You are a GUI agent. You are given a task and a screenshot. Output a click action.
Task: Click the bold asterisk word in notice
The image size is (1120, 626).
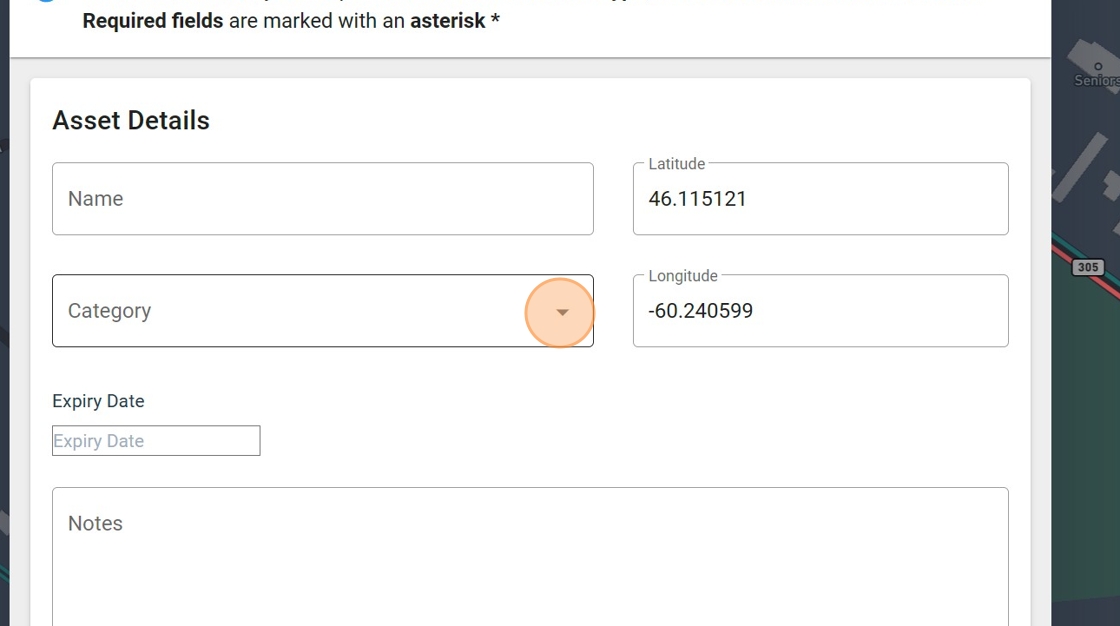(x=448, y=20)
